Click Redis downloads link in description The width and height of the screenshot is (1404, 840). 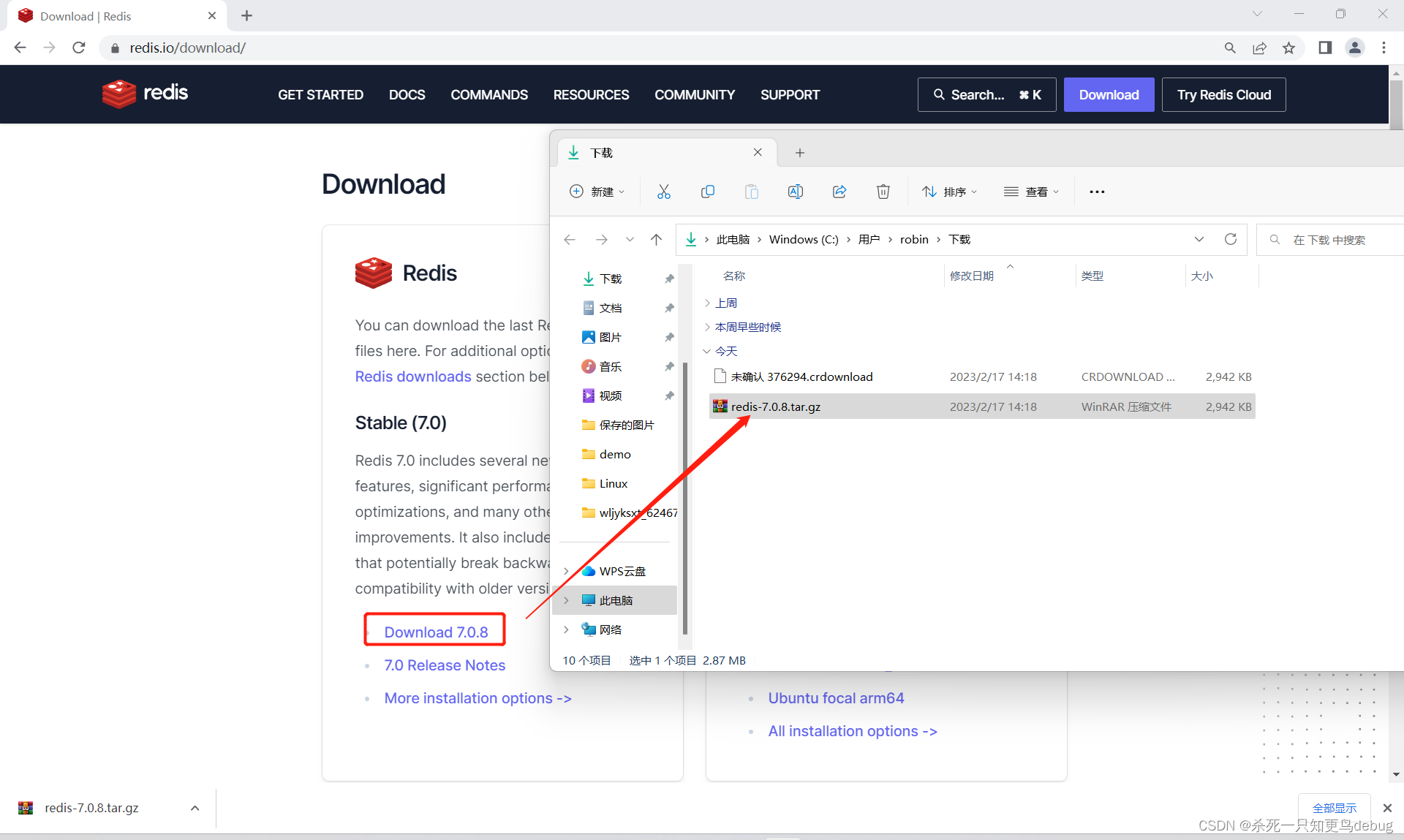click(x=413, y=377)
